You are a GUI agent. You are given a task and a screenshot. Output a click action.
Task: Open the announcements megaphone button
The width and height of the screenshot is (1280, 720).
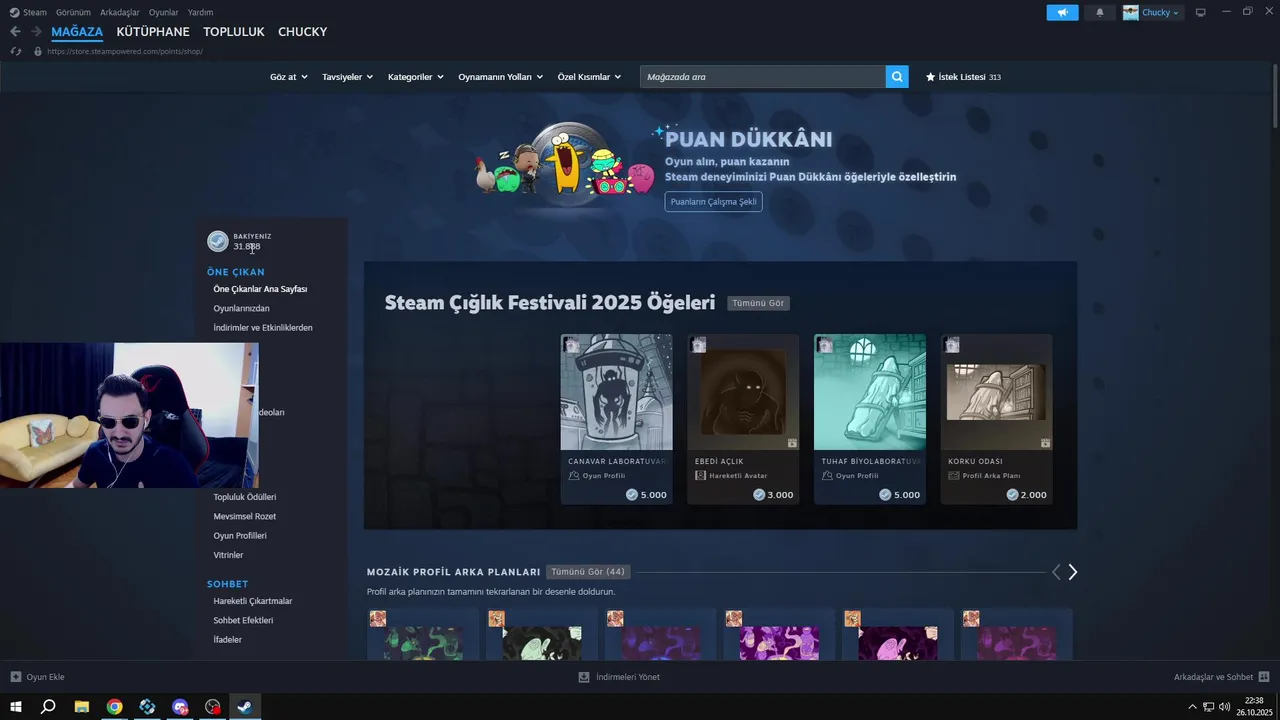click(1063, 12)
